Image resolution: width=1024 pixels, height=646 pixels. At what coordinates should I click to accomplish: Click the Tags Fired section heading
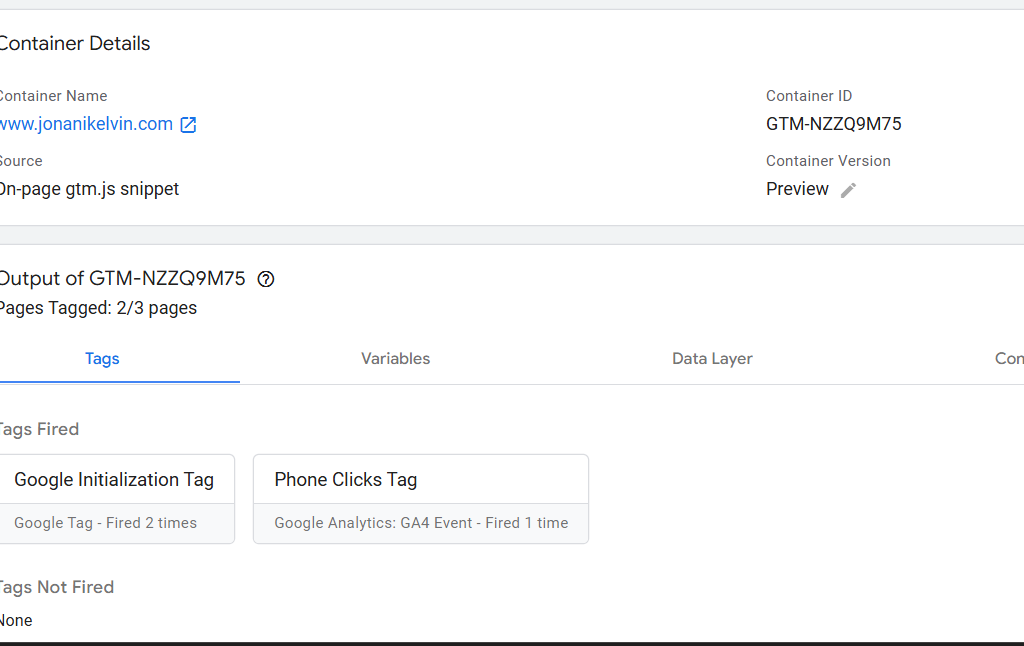click(x=40, y=429)
